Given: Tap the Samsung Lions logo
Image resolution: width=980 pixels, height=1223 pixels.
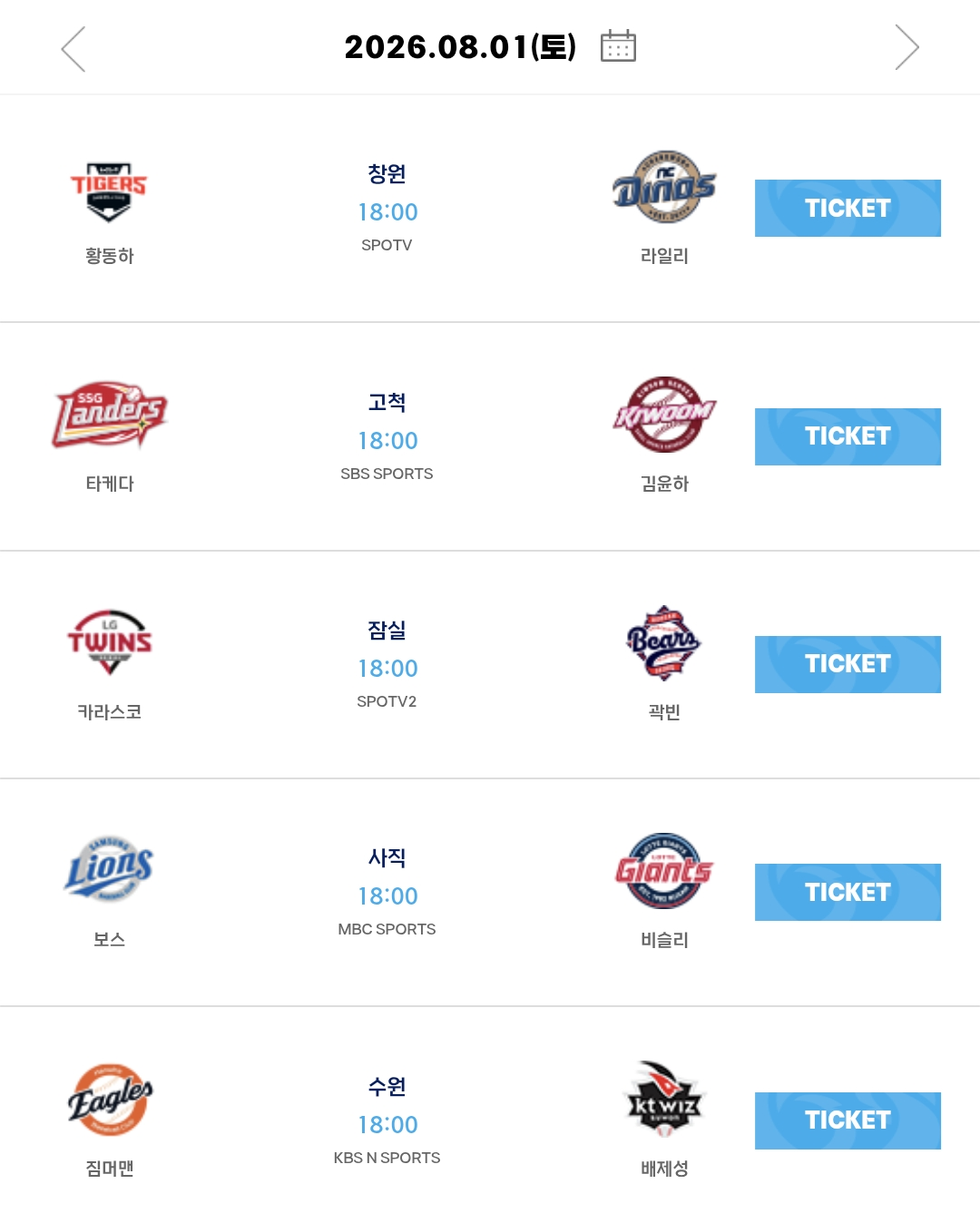Looking at the screenshot, I should (110, 869).
